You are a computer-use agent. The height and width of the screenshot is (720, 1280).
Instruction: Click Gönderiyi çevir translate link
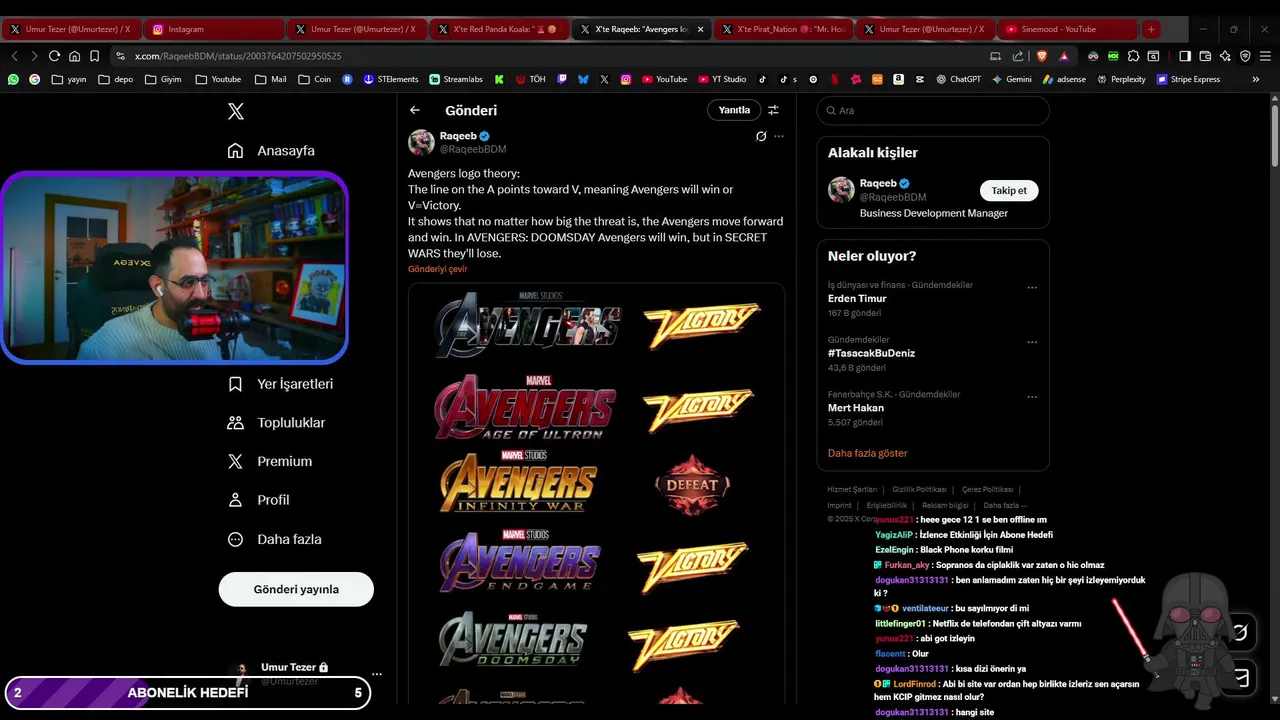pos(438,269)
